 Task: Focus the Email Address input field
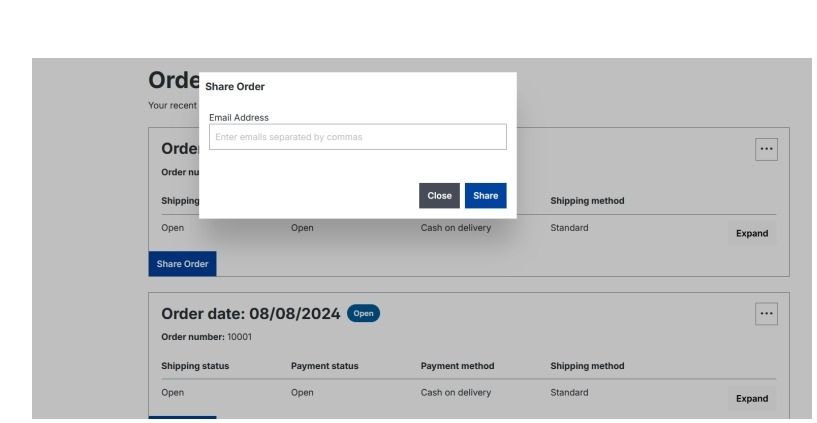357,137
